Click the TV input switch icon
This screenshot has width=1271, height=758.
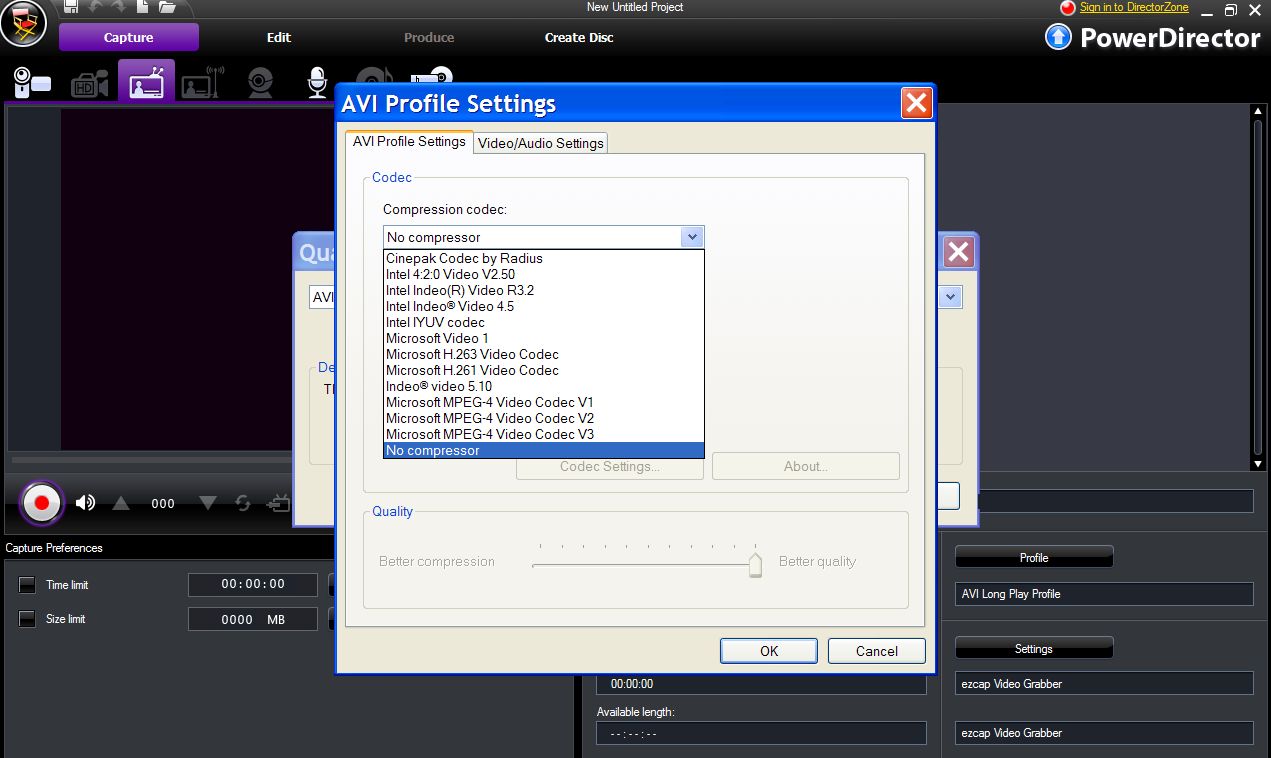point(280,503)
